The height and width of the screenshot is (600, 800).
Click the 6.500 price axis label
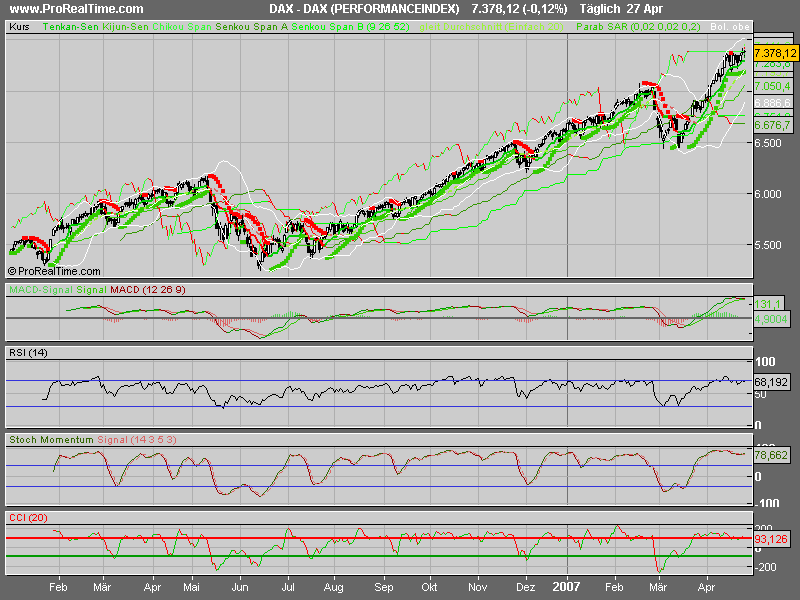(x=768, y=143)
